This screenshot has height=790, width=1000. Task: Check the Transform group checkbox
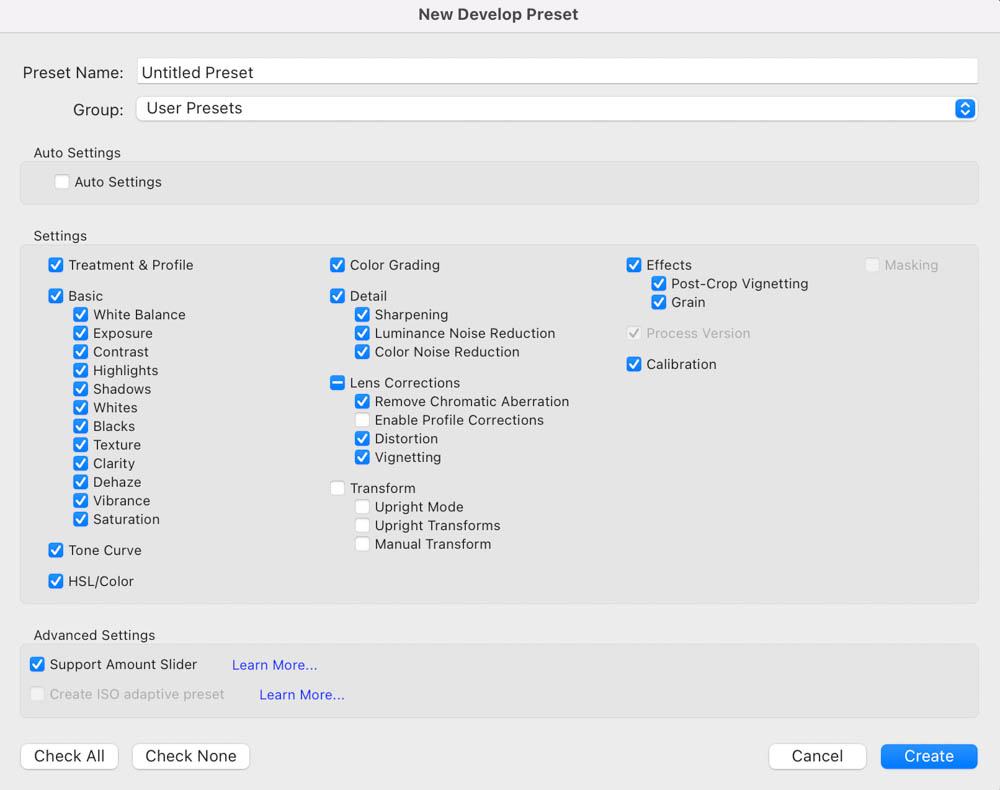(x=338, y=488)
